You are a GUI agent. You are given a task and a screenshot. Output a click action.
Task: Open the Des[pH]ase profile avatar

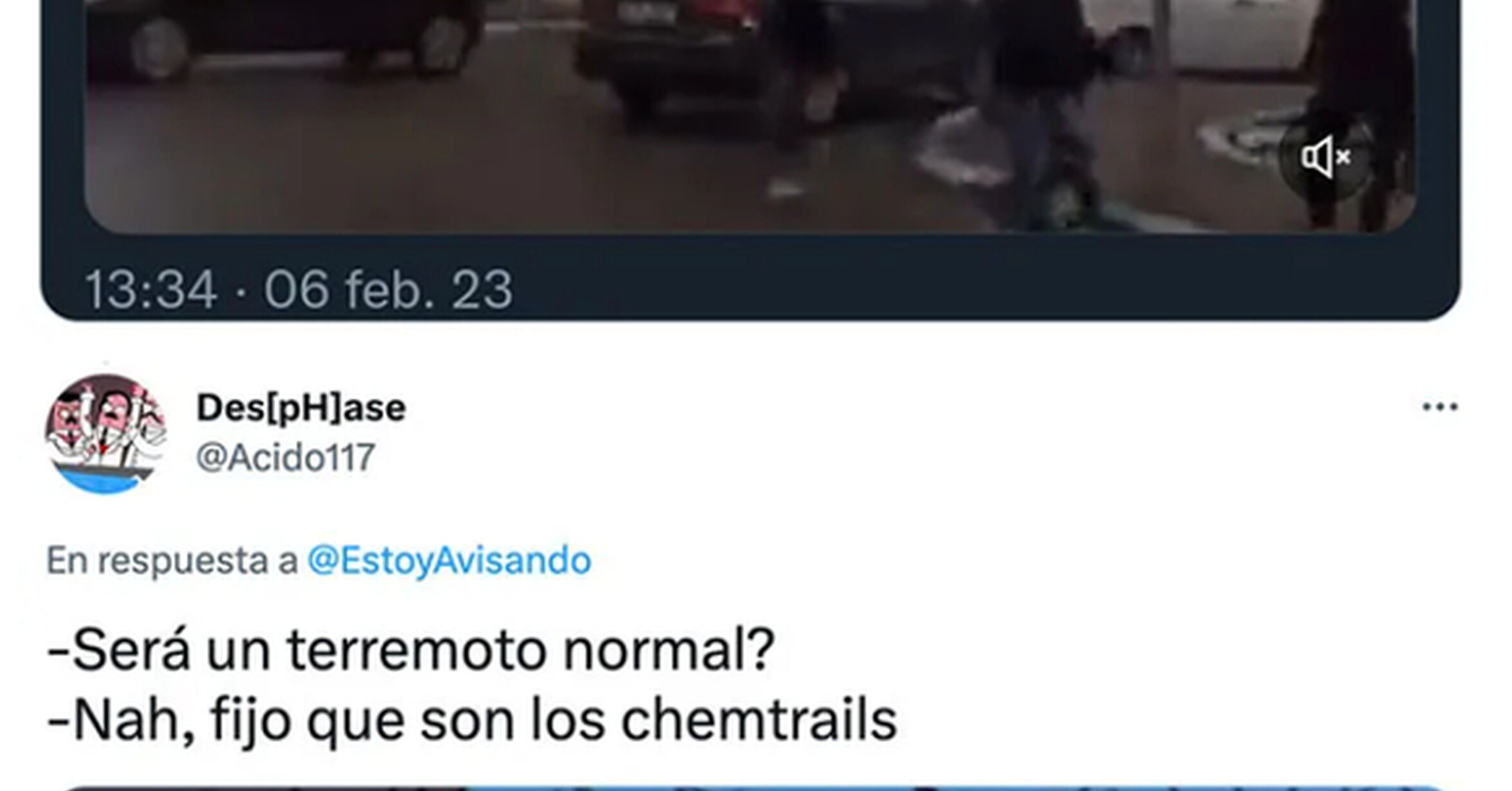106,434
